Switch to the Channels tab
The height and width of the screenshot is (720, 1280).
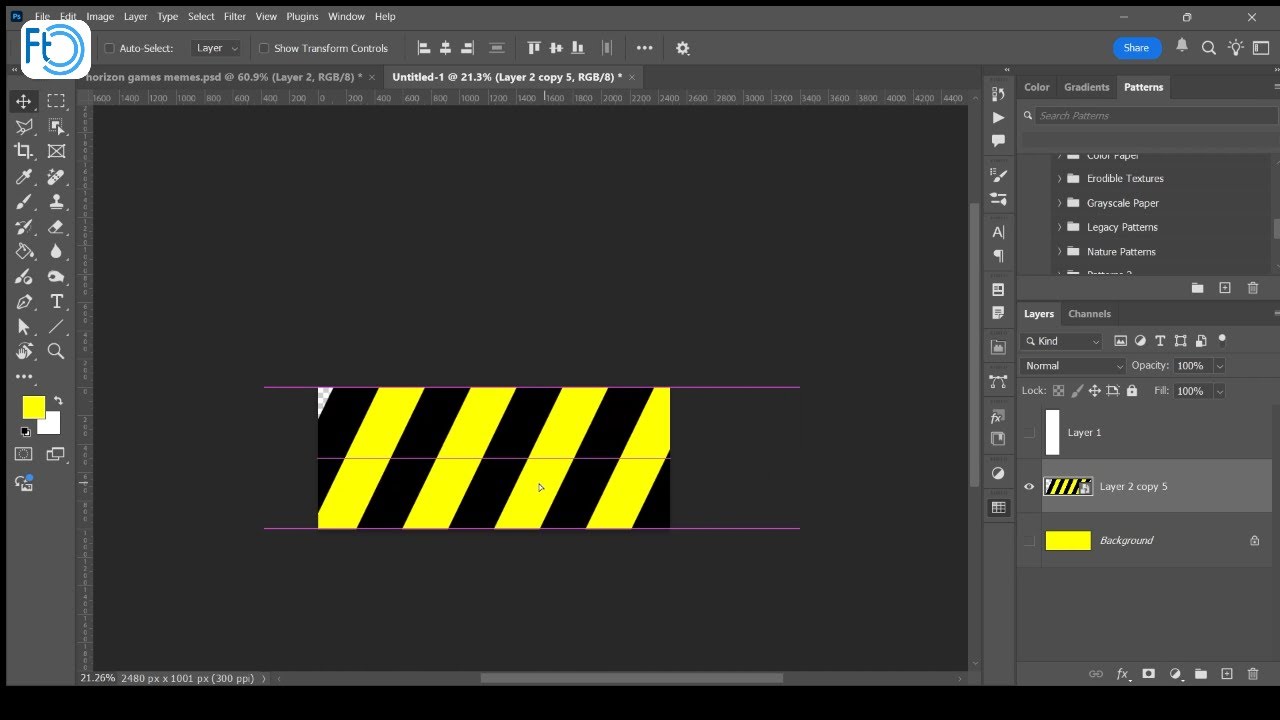click(1089, 313)
